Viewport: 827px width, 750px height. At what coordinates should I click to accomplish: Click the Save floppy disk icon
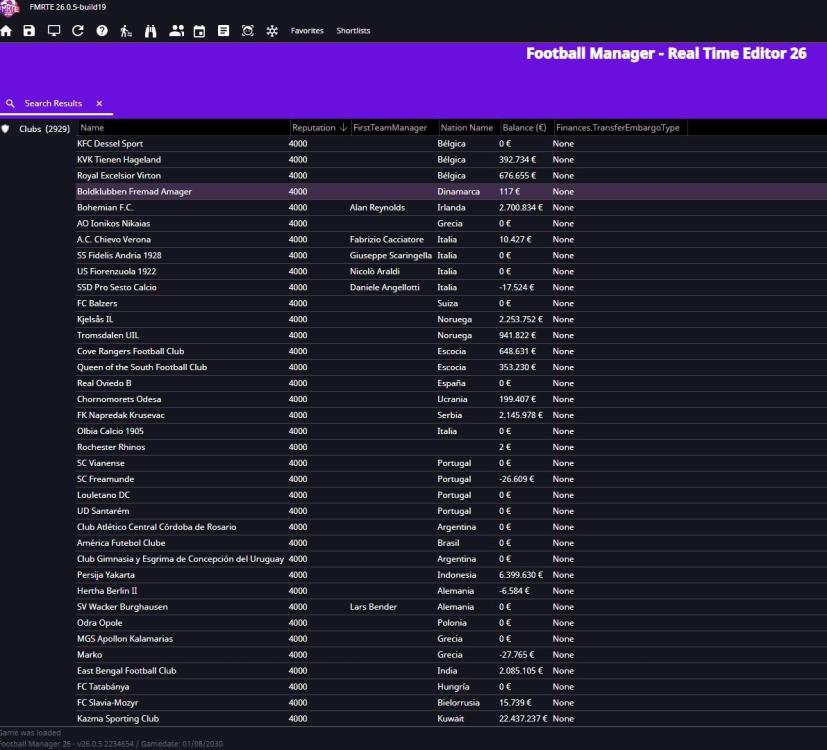click(x=29, y=31)
